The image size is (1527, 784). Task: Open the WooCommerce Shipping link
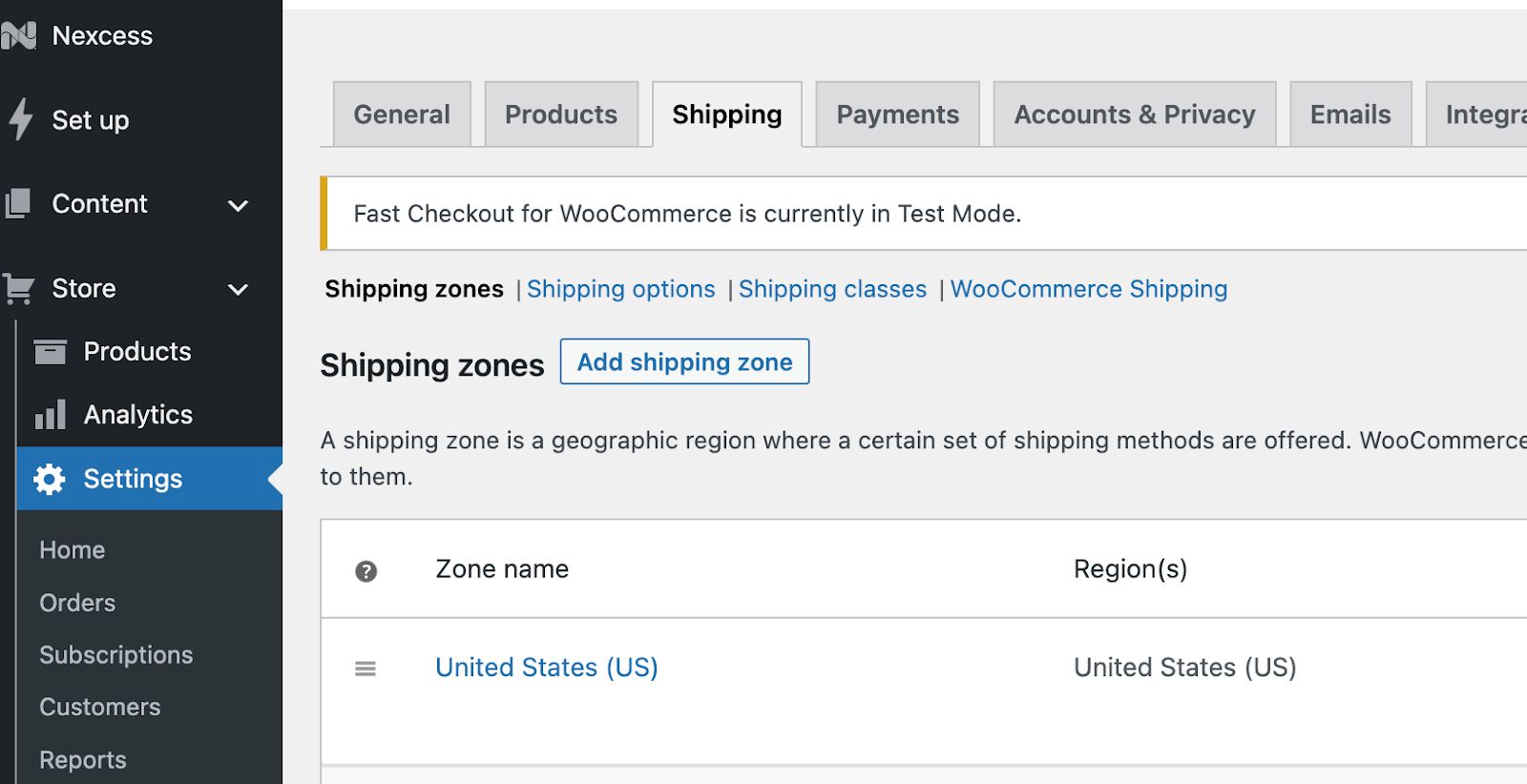[1088, 289]
